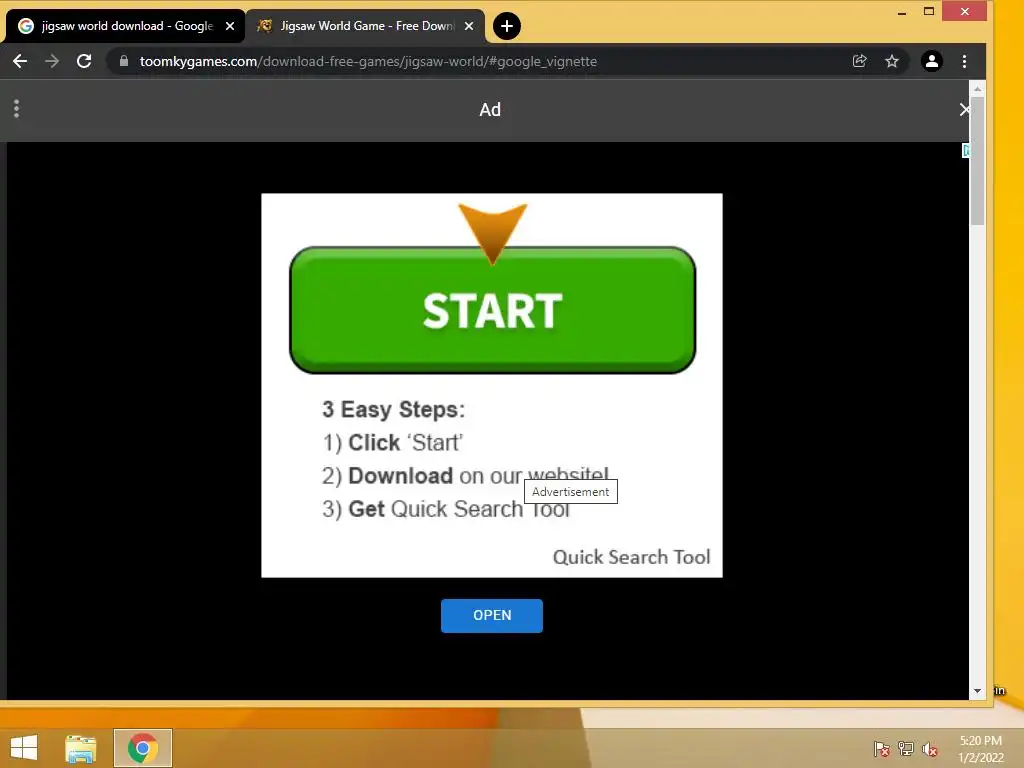Reload the current page
The width and height of the screenshot is (1024, 768).
pyautogui.click(x=84, y=61)
